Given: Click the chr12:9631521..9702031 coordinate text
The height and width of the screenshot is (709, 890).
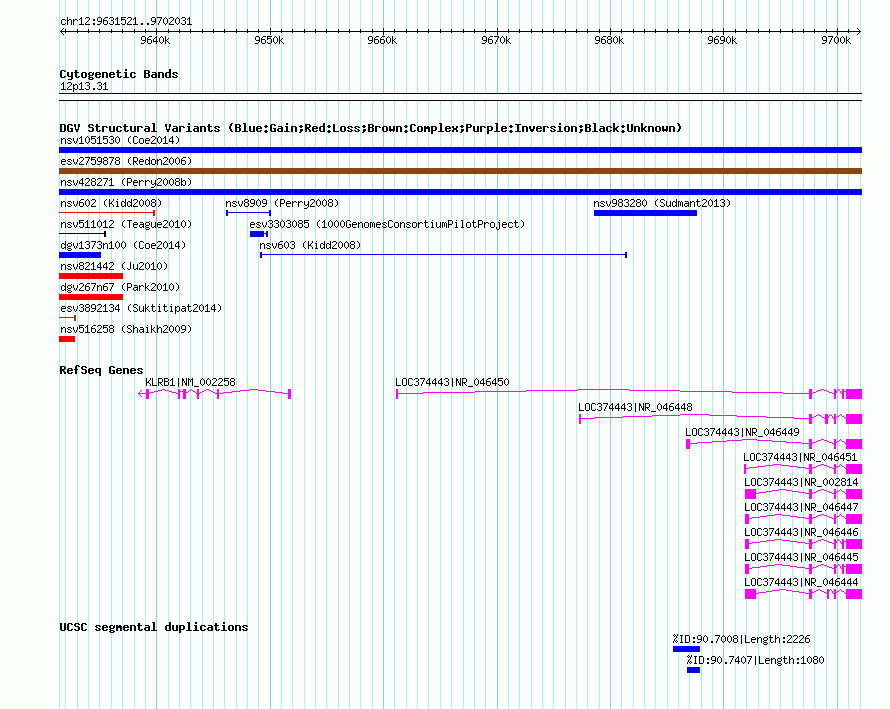Looking at the screenshot, I should [x=126, y=22].
